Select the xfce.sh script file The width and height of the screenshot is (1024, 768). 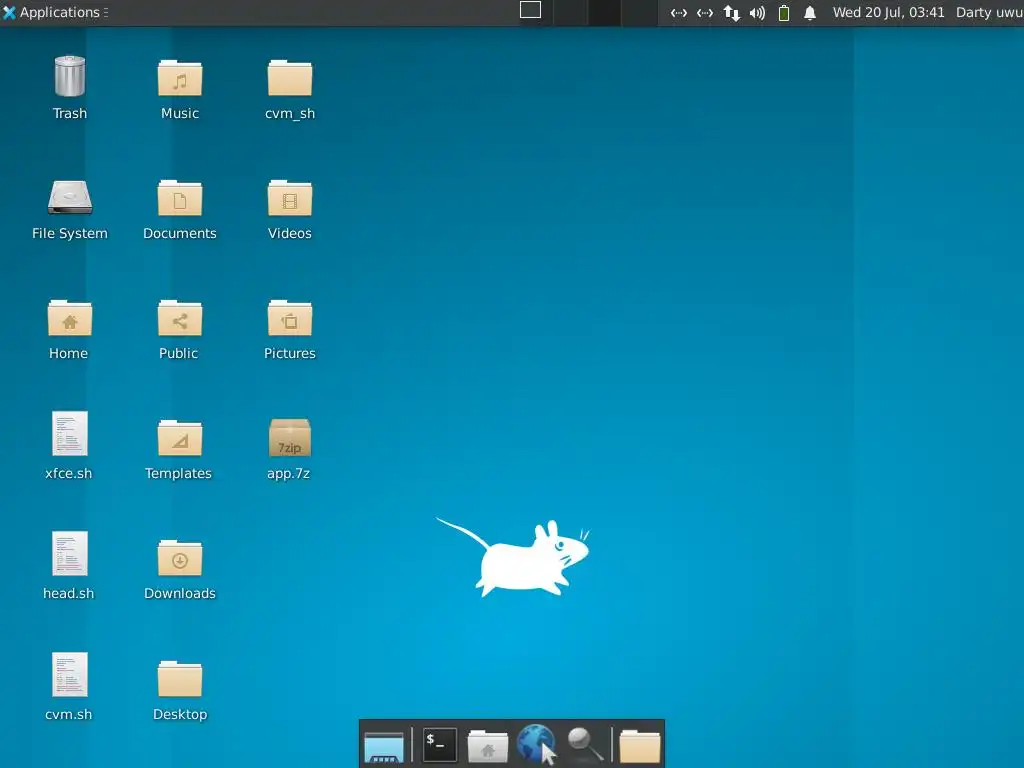pyautogui.click(x=70, y=433)
